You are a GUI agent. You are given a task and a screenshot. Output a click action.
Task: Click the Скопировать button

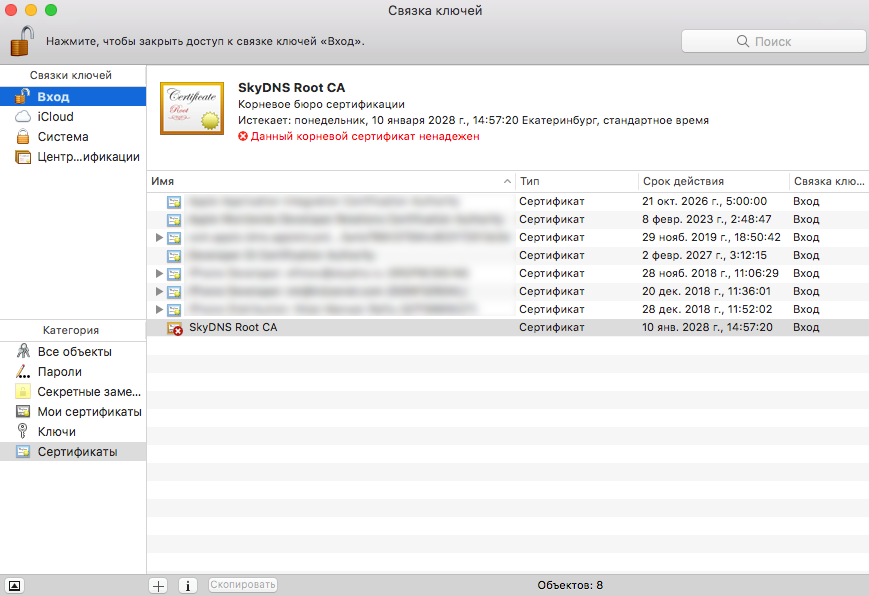[x=243, y=585]
